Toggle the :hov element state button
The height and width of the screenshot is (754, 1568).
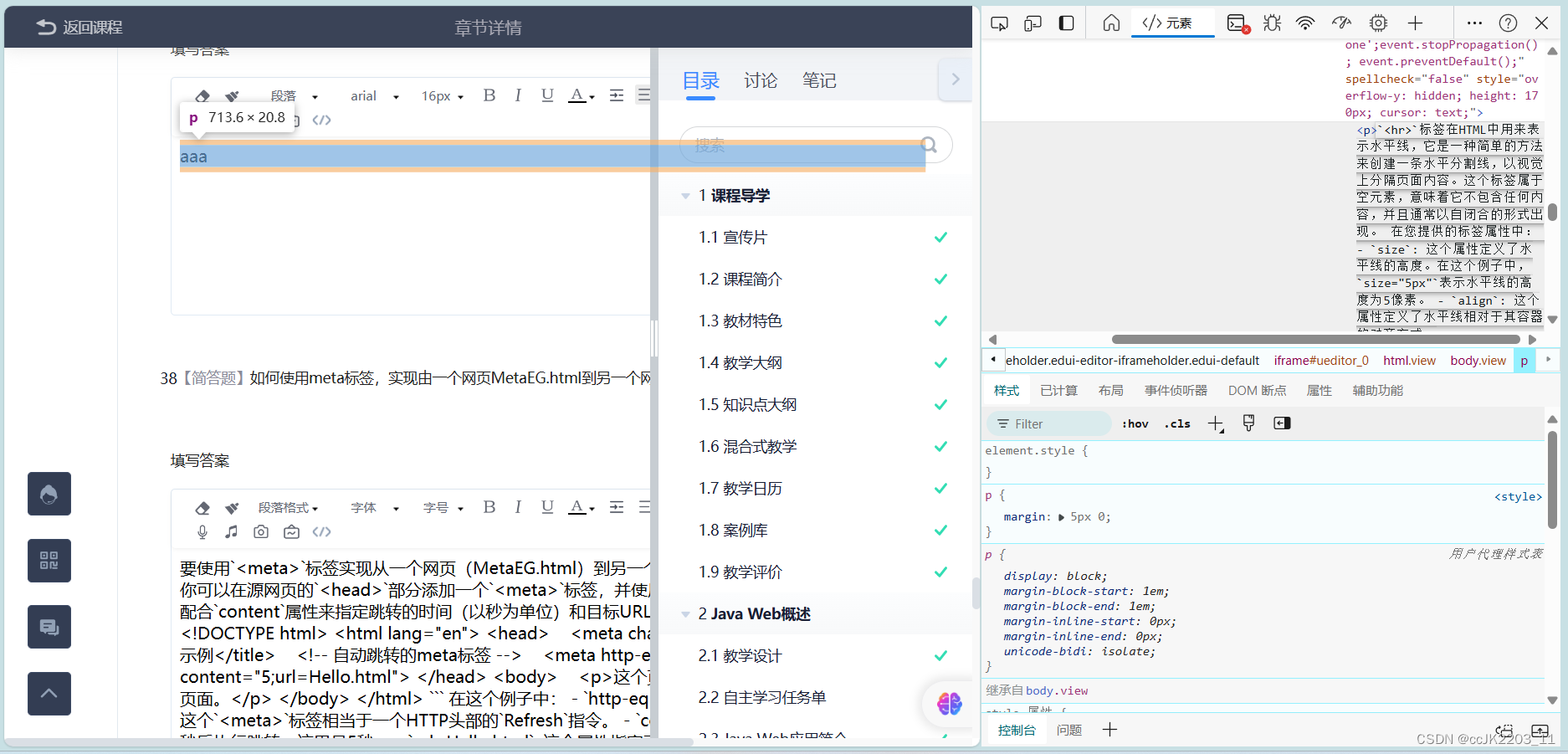[x=1135, y=424]
